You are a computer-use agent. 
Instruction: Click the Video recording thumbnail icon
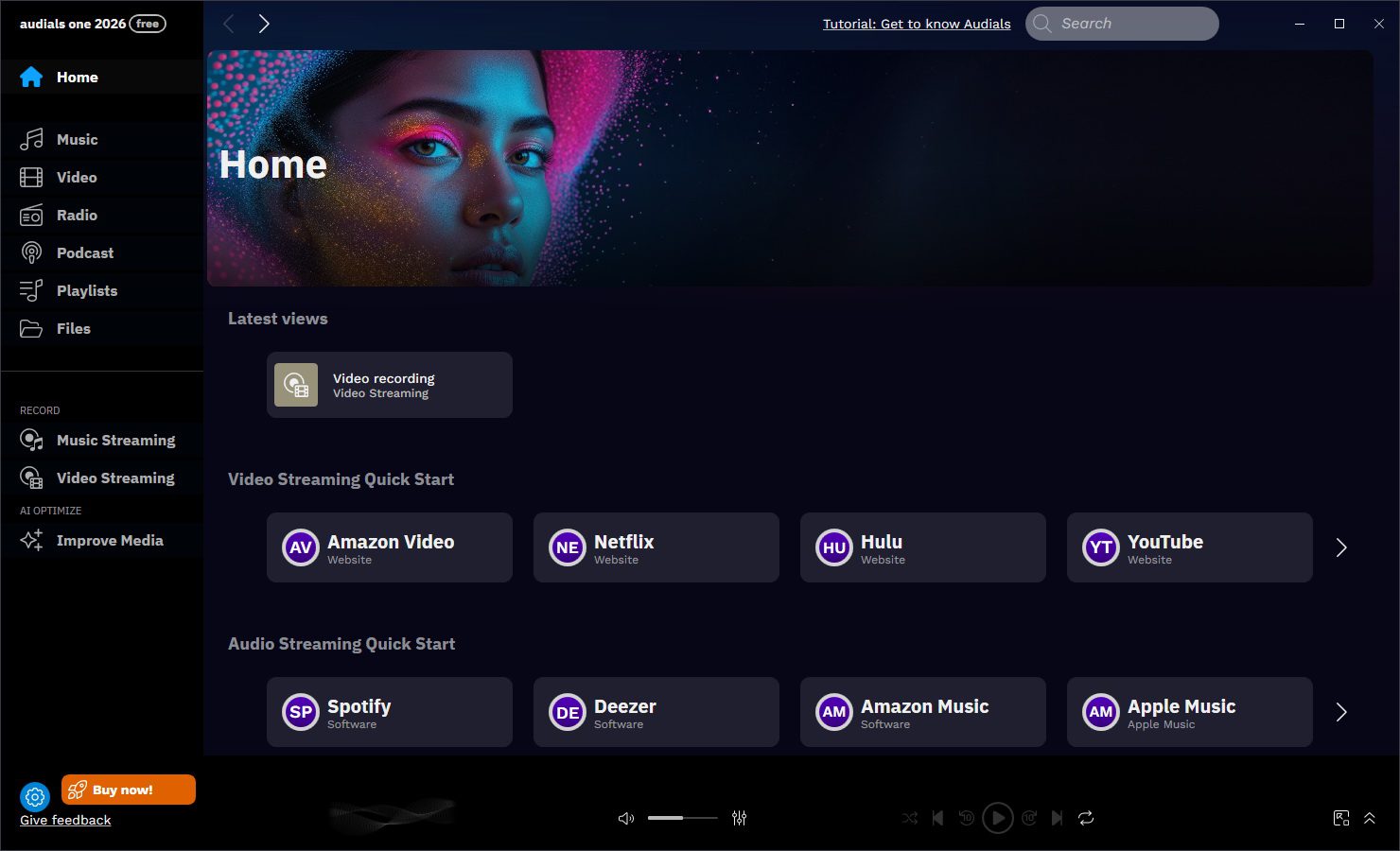[x=296, y=386]
